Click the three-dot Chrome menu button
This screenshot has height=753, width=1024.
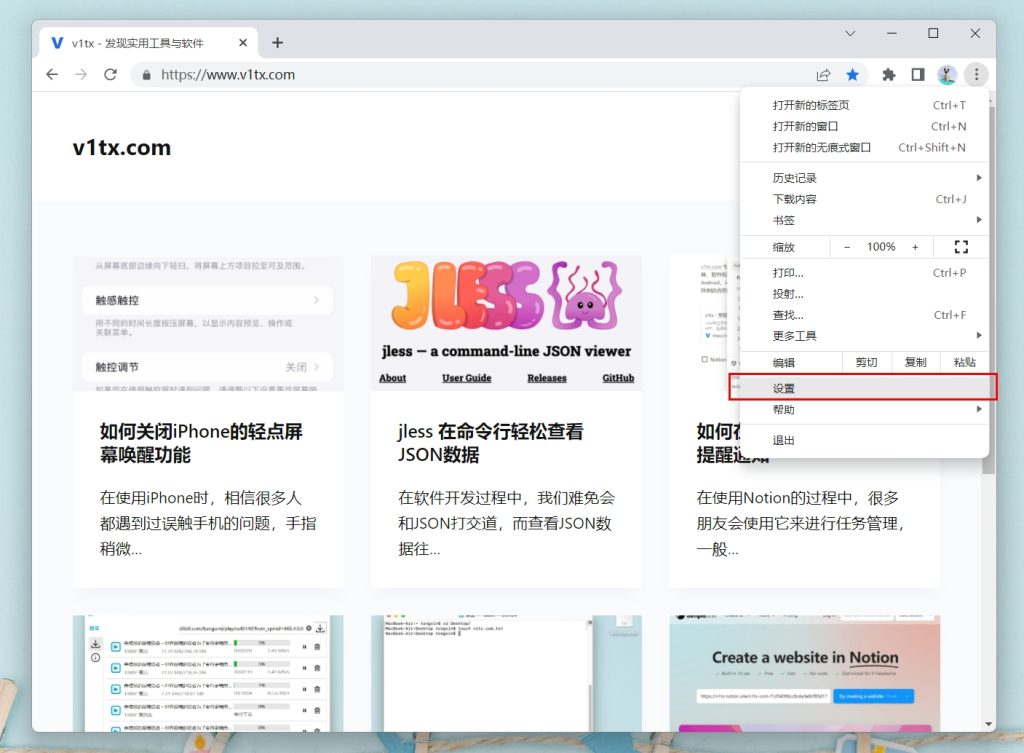pyautogui.click(x=976, y=75)
